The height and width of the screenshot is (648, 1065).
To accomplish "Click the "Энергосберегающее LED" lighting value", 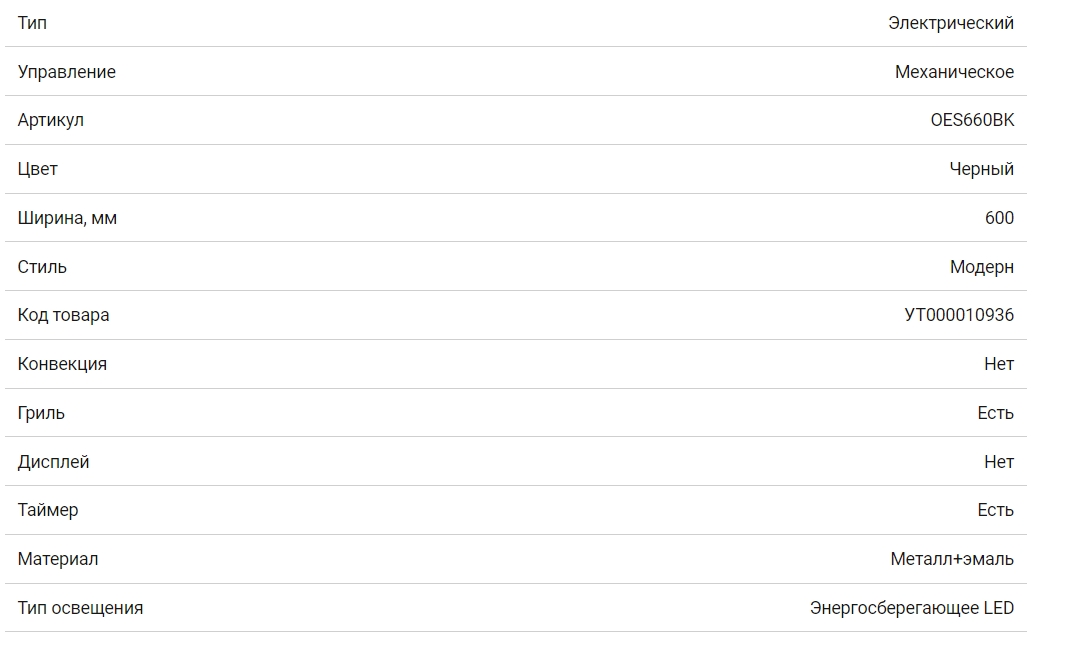I will pos(911,608).
